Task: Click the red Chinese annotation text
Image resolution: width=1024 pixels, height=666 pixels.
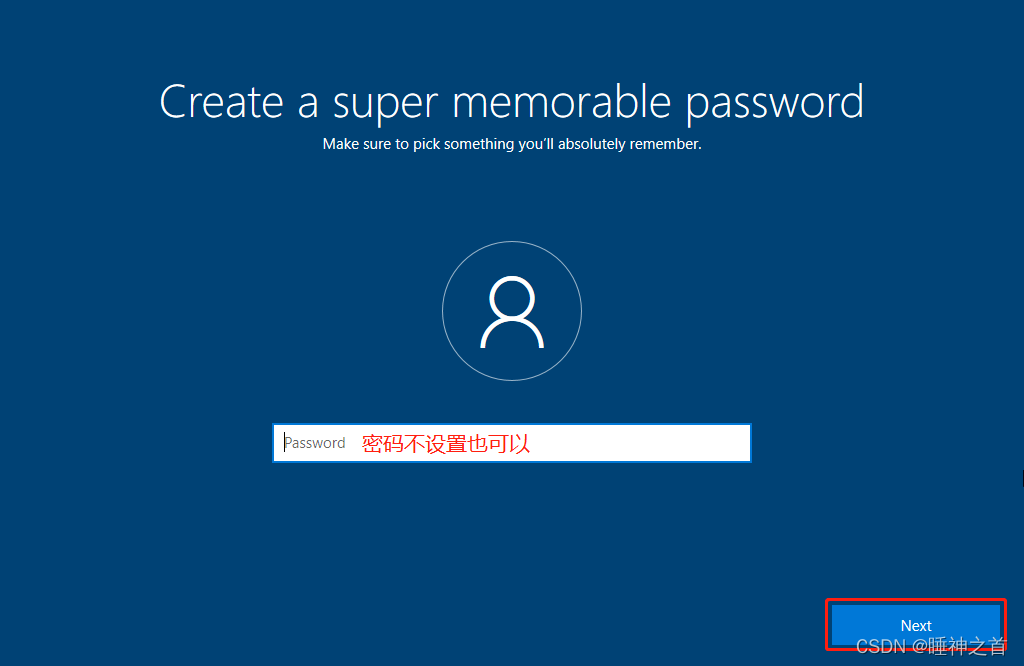Action: tap(445, 444)
